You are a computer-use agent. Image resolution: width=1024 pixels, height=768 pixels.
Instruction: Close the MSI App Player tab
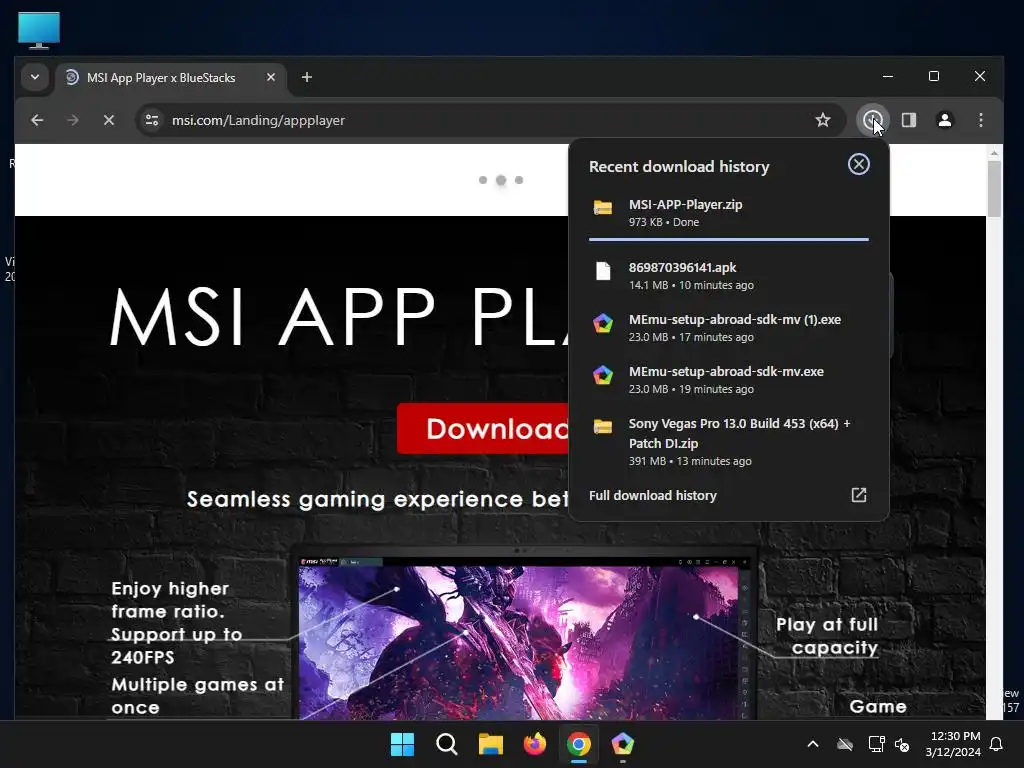pos(270,77)
